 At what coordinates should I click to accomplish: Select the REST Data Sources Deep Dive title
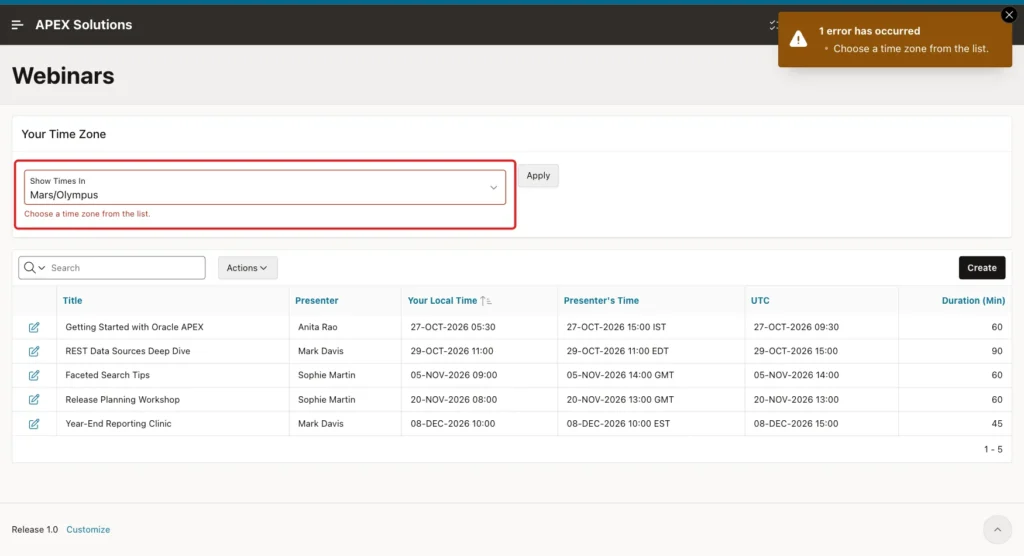coord(128,351)
